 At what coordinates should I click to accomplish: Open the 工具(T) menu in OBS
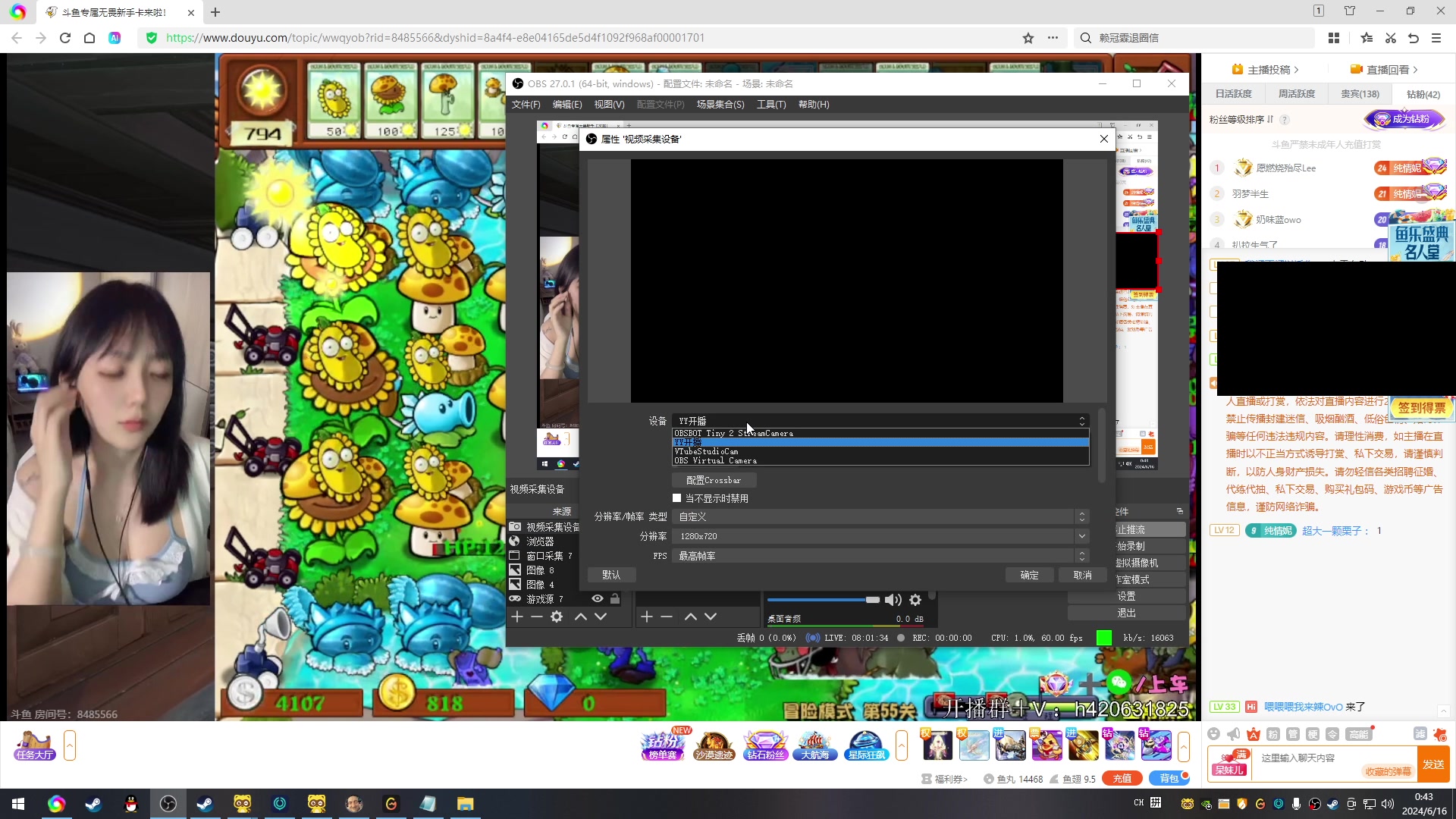click(x=770, y=105)
